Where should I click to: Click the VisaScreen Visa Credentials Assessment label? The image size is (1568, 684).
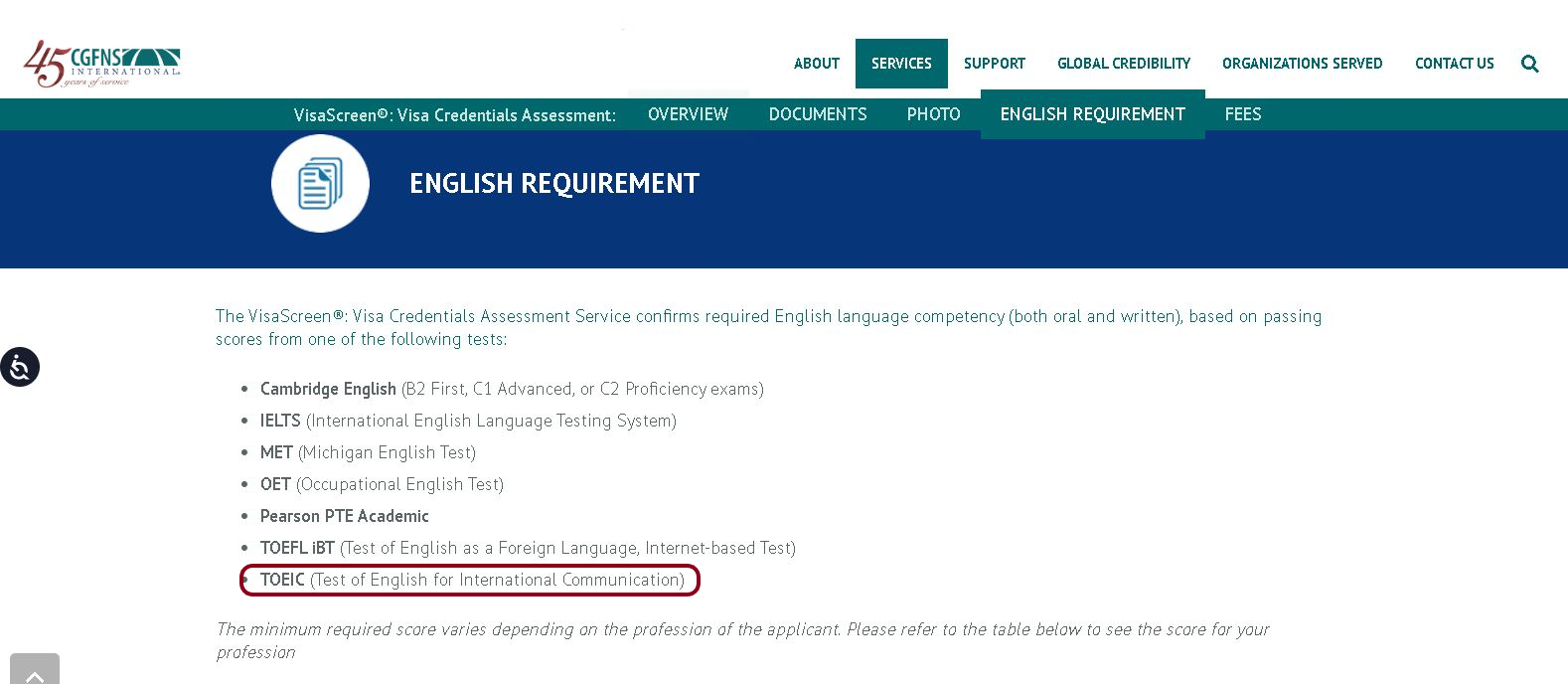pos(455,115)
